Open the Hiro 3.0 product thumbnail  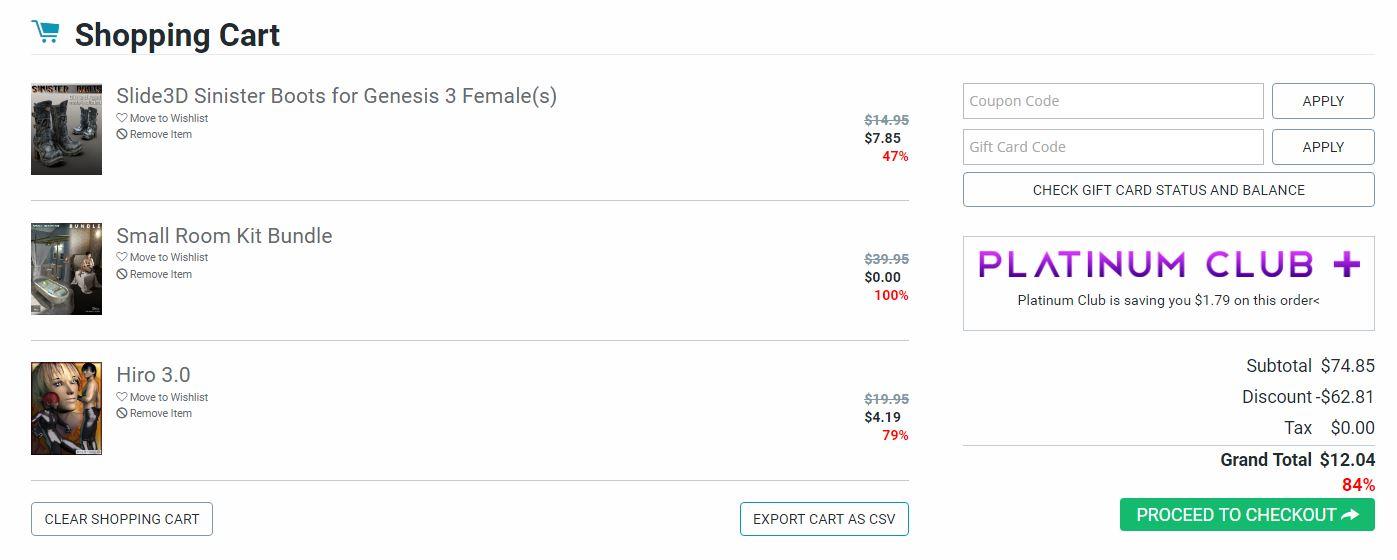click(x=66, y=408)
